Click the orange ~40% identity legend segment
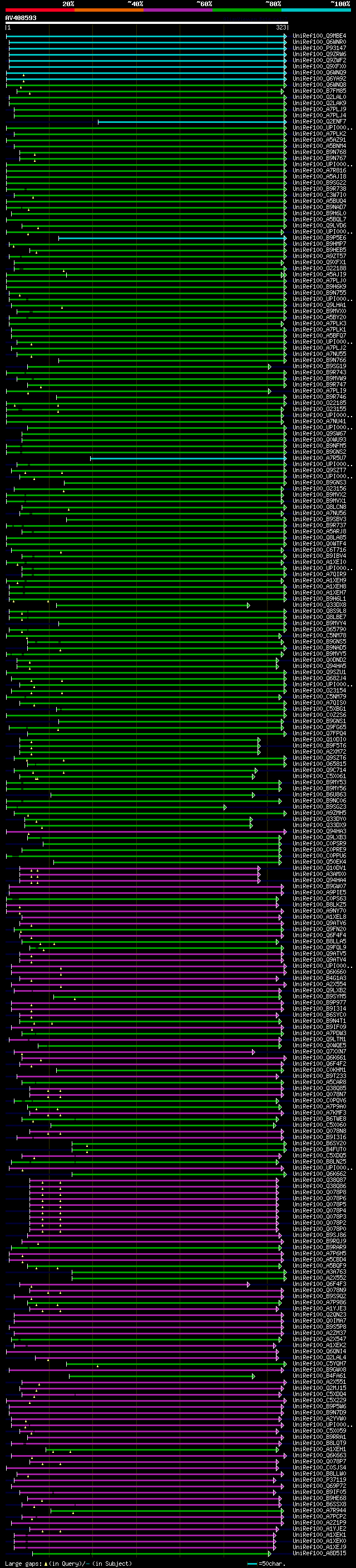 [x=109, y=10]
